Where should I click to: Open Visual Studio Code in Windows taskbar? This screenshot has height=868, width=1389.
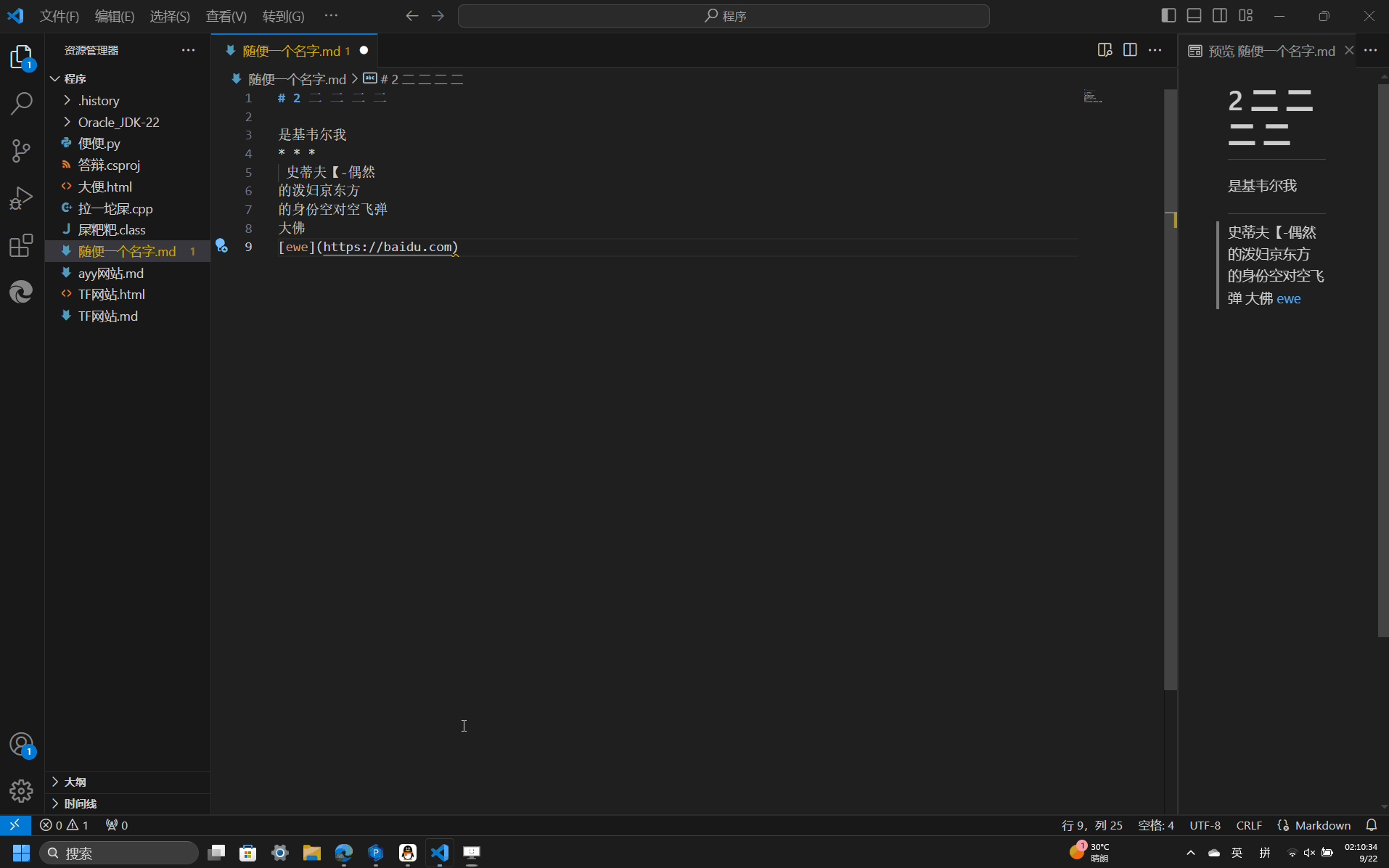pos(440,852)
